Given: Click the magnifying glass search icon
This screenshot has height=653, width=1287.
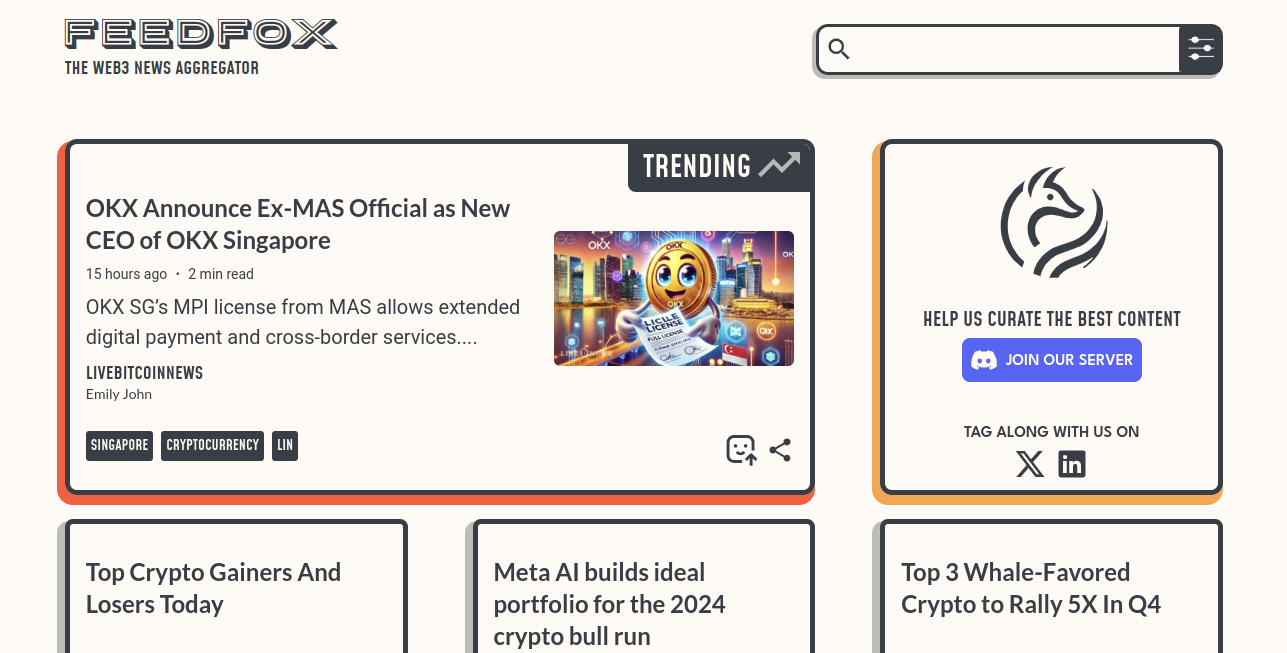Looking at the screenshot, I should coord(839,49).
